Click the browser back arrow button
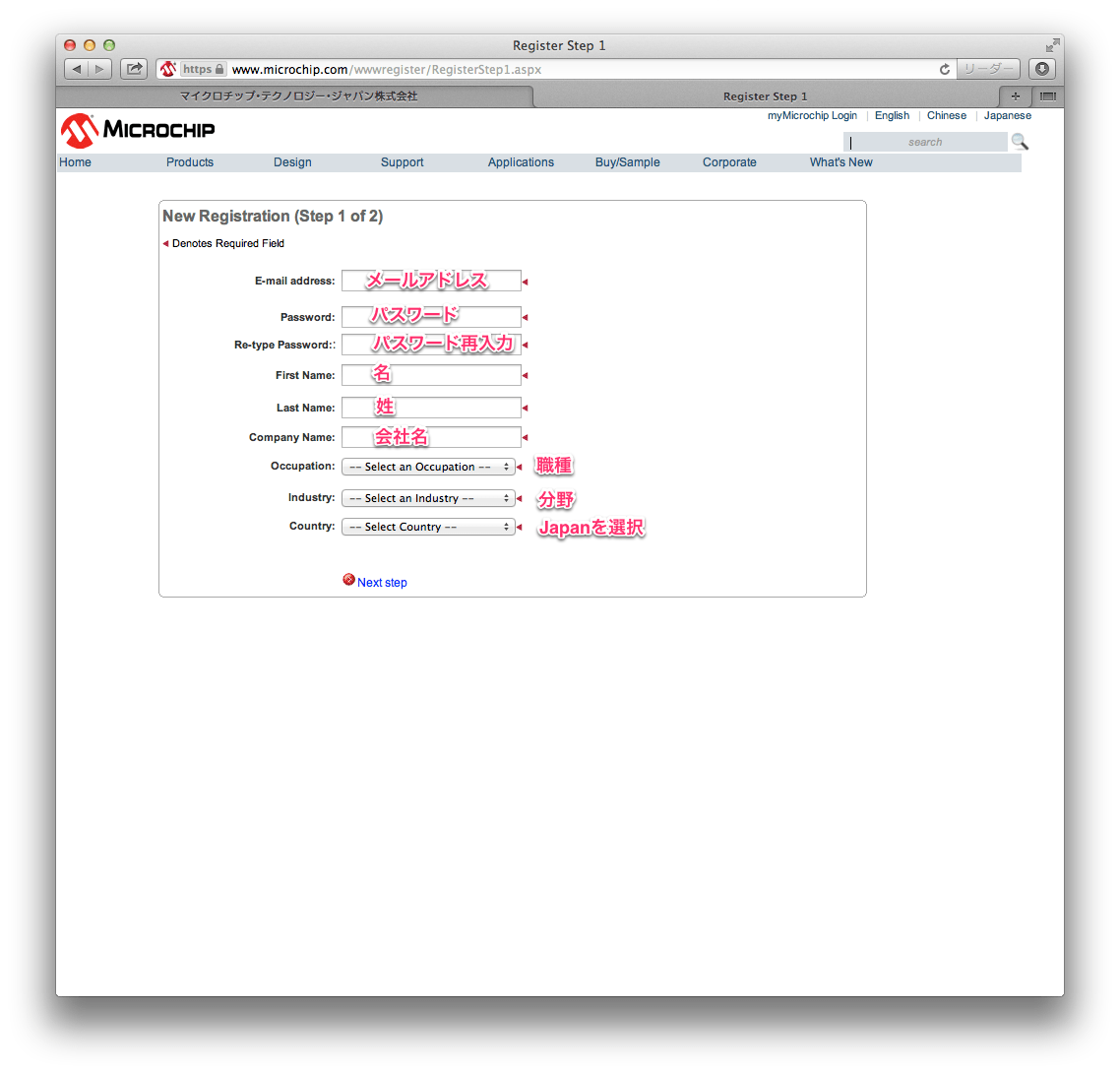The image size is (1120, 1074). [77, 69]
